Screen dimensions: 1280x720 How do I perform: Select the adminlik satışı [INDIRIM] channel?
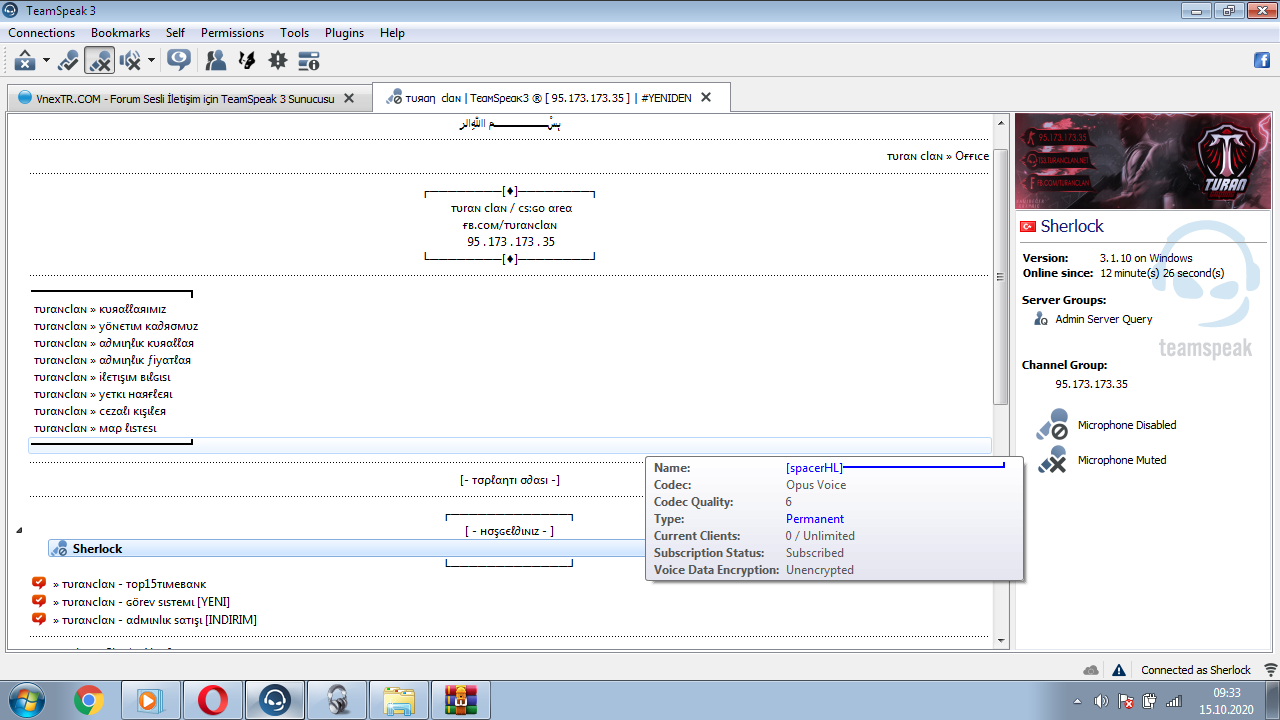(x=155, y=620)
